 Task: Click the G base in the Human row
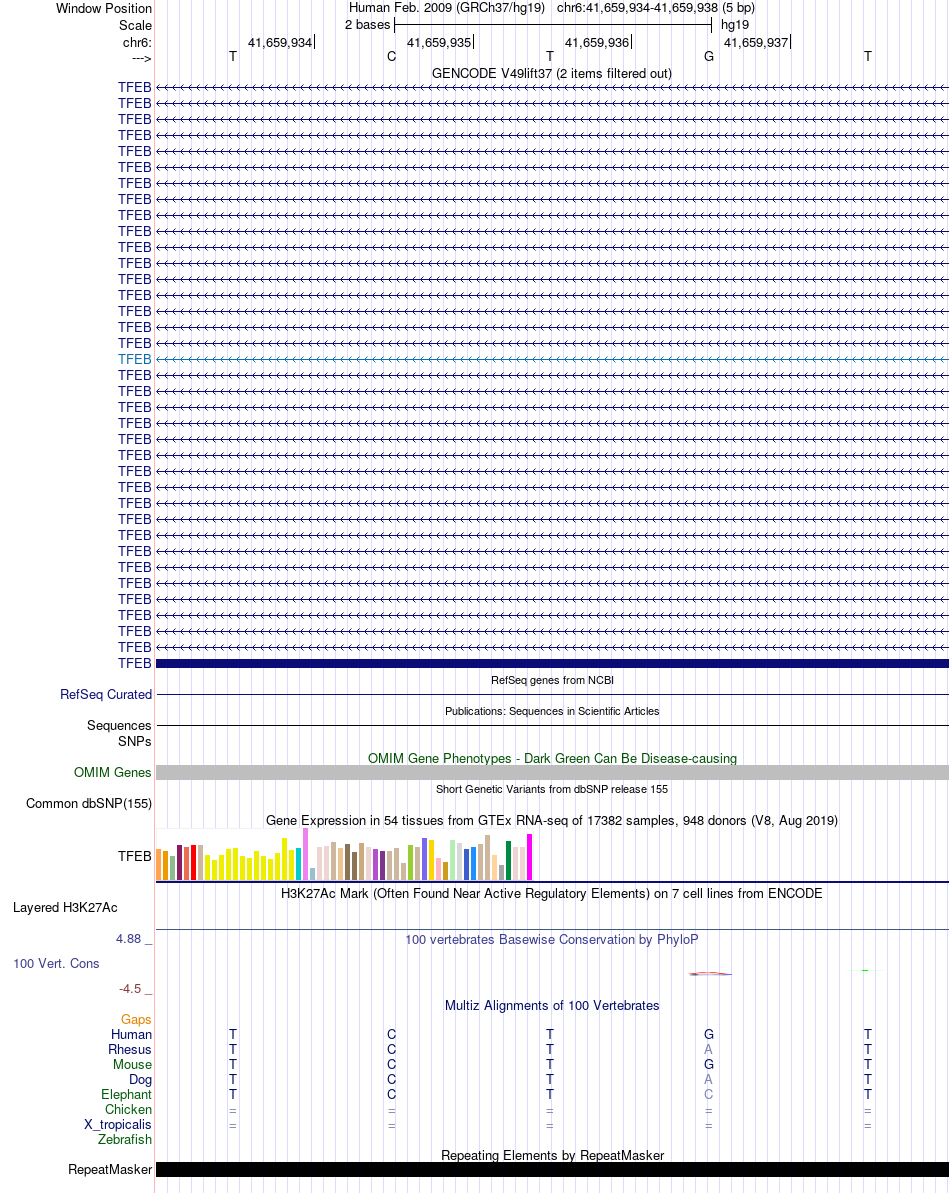tap(709, 1035)
